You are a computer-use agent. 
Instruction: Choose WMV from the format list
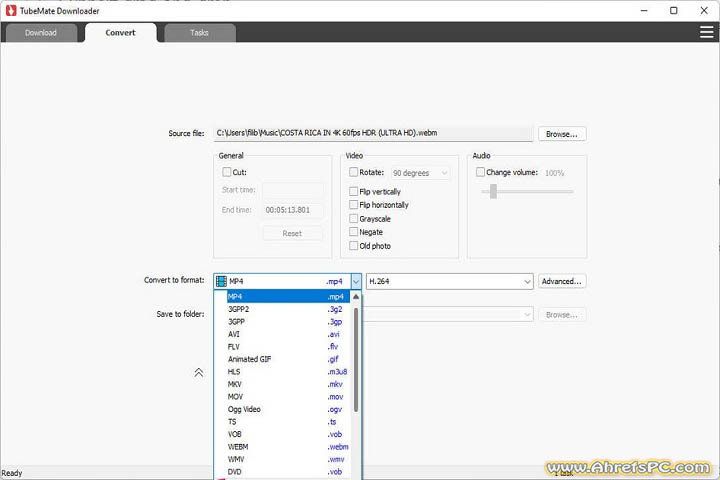(x=288, y=459)
